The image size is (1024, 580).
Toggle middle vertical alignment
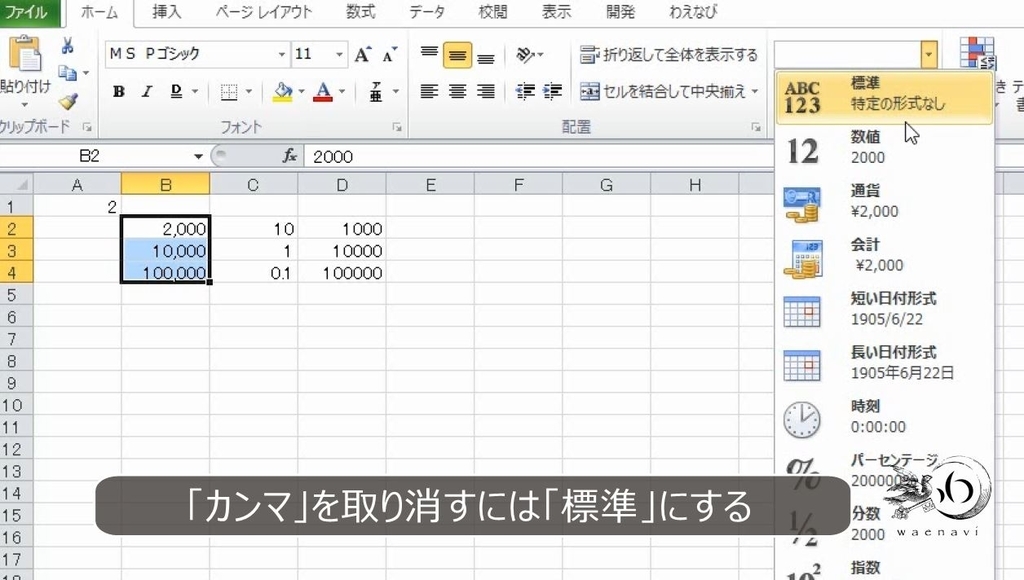(x=457, y=56)
